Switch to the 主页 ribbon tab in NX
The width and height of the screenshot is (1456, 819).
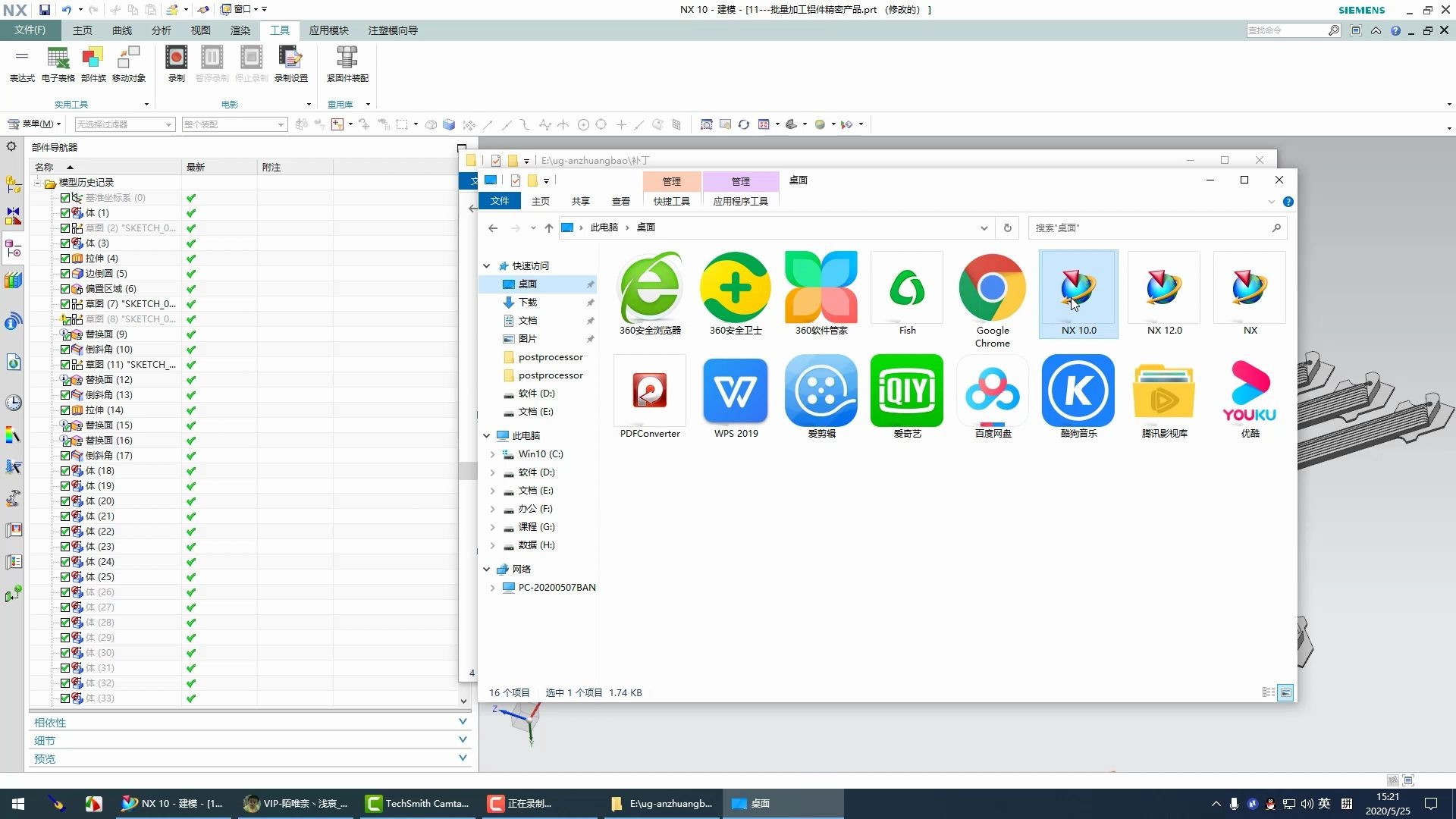pos(83,30)
